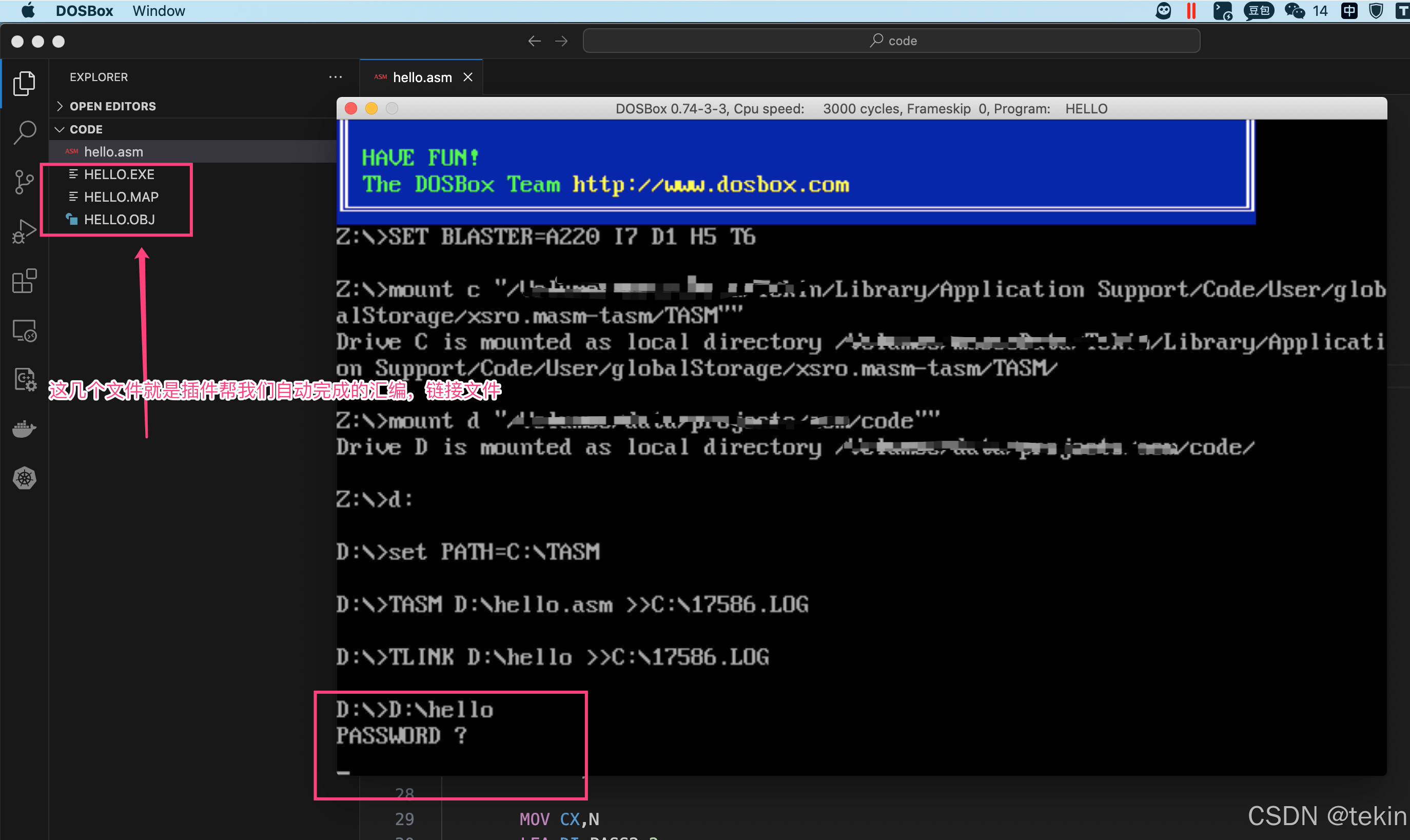Click the red pause bars menu bar icon
This screenshot has height=840, width=1410.
(x=1191, y=11)
